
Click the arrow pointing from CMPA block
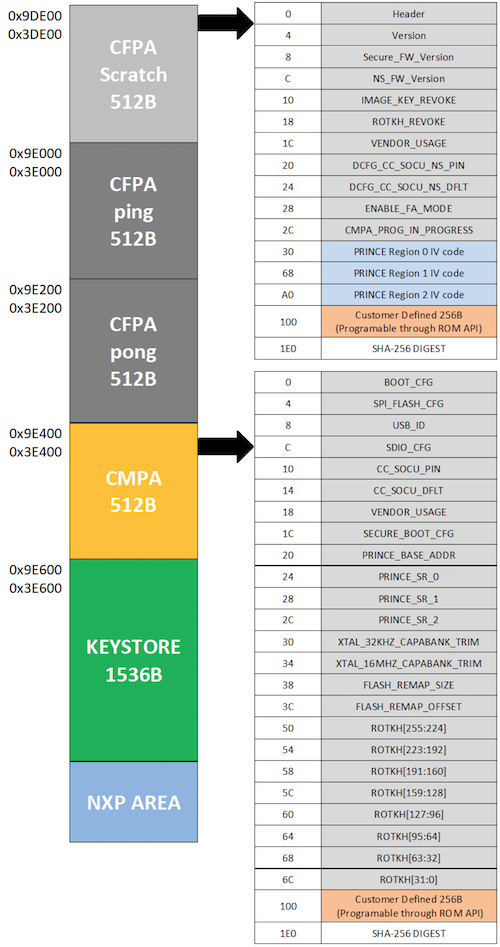point(226,447)
